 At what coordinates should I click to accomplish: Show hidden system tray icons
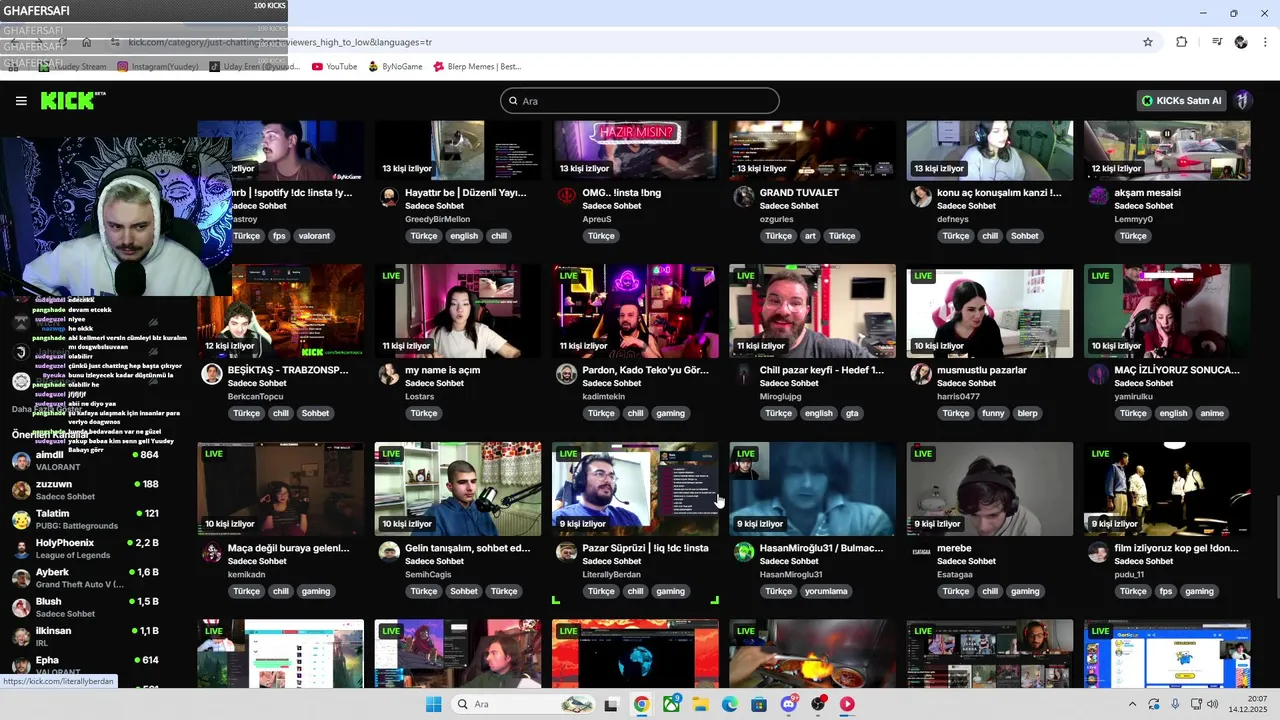click(1134, 704)
